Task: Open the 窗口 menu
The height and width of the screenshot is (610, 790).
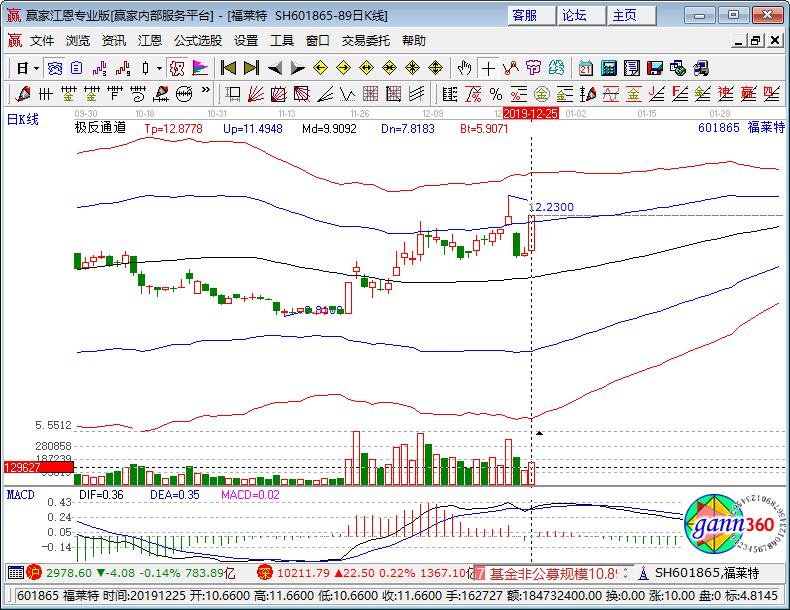Action: pyautogui.click(x=317, y=40)
